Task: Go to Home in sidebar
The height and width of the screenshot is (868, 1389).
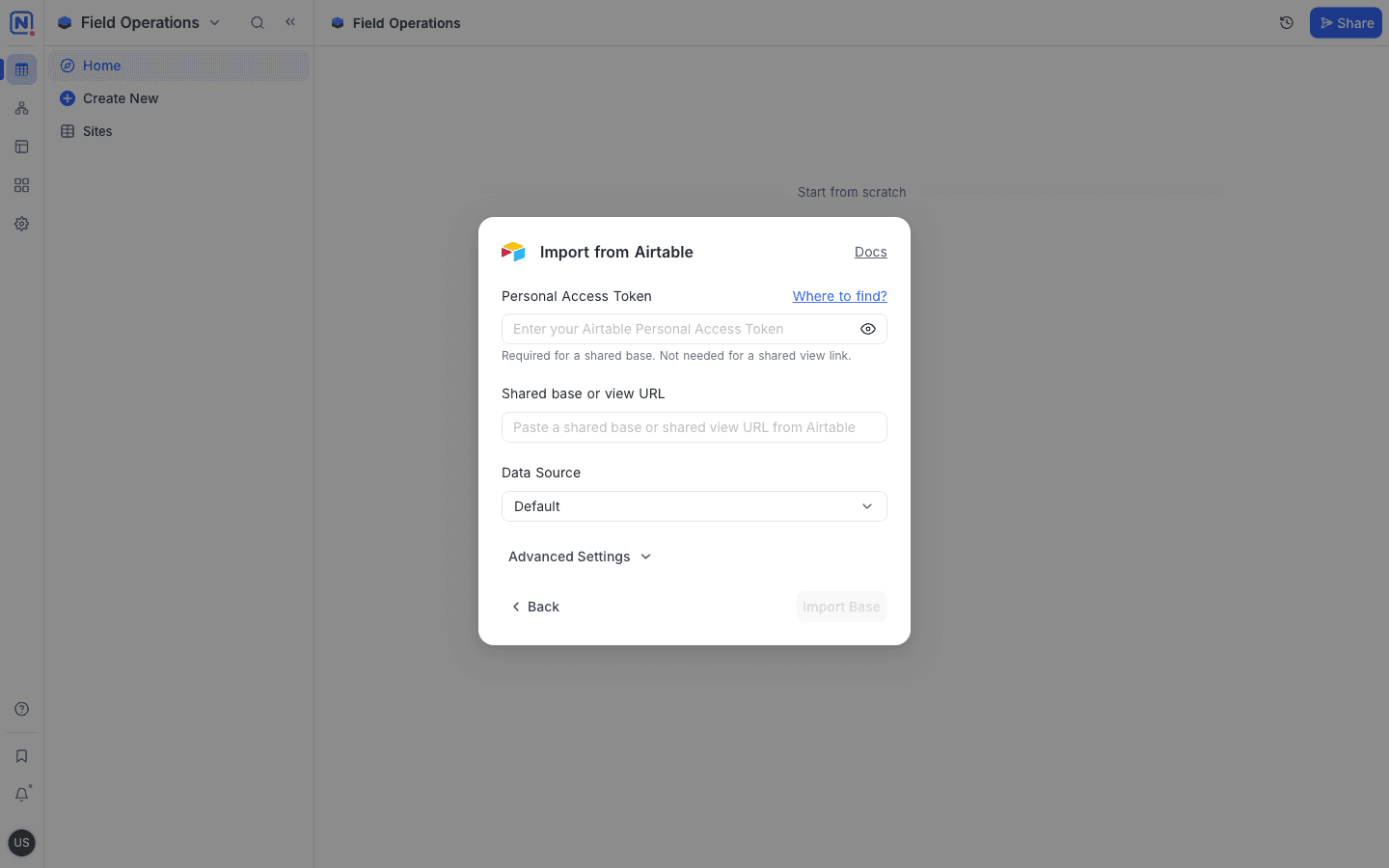Action: tap(178, 66)
